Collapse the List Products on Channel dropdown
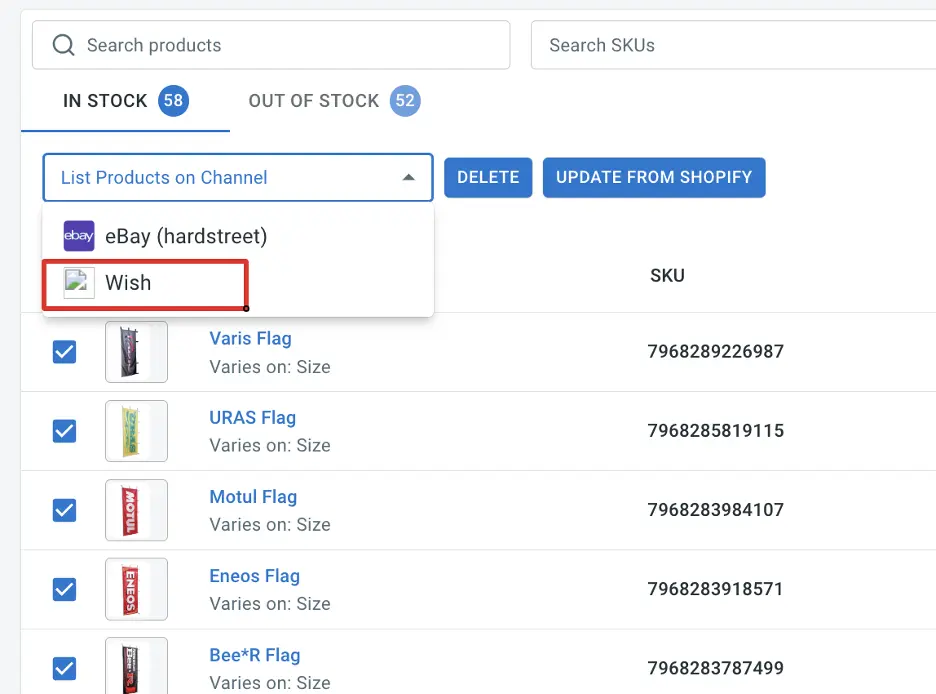 pyautogui.click(x=238, y=177)
